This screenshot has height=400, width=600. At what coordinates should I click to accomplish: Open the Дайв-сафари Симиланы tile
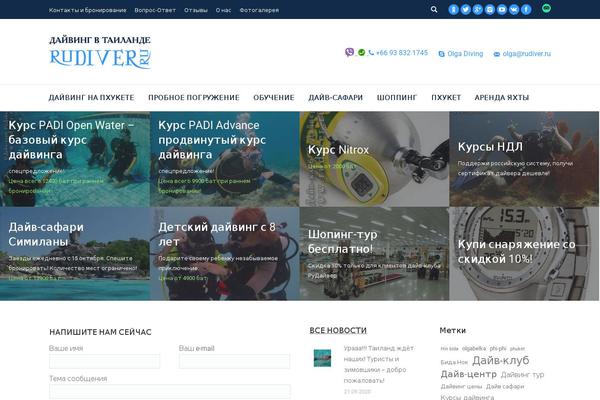[75, 254]
